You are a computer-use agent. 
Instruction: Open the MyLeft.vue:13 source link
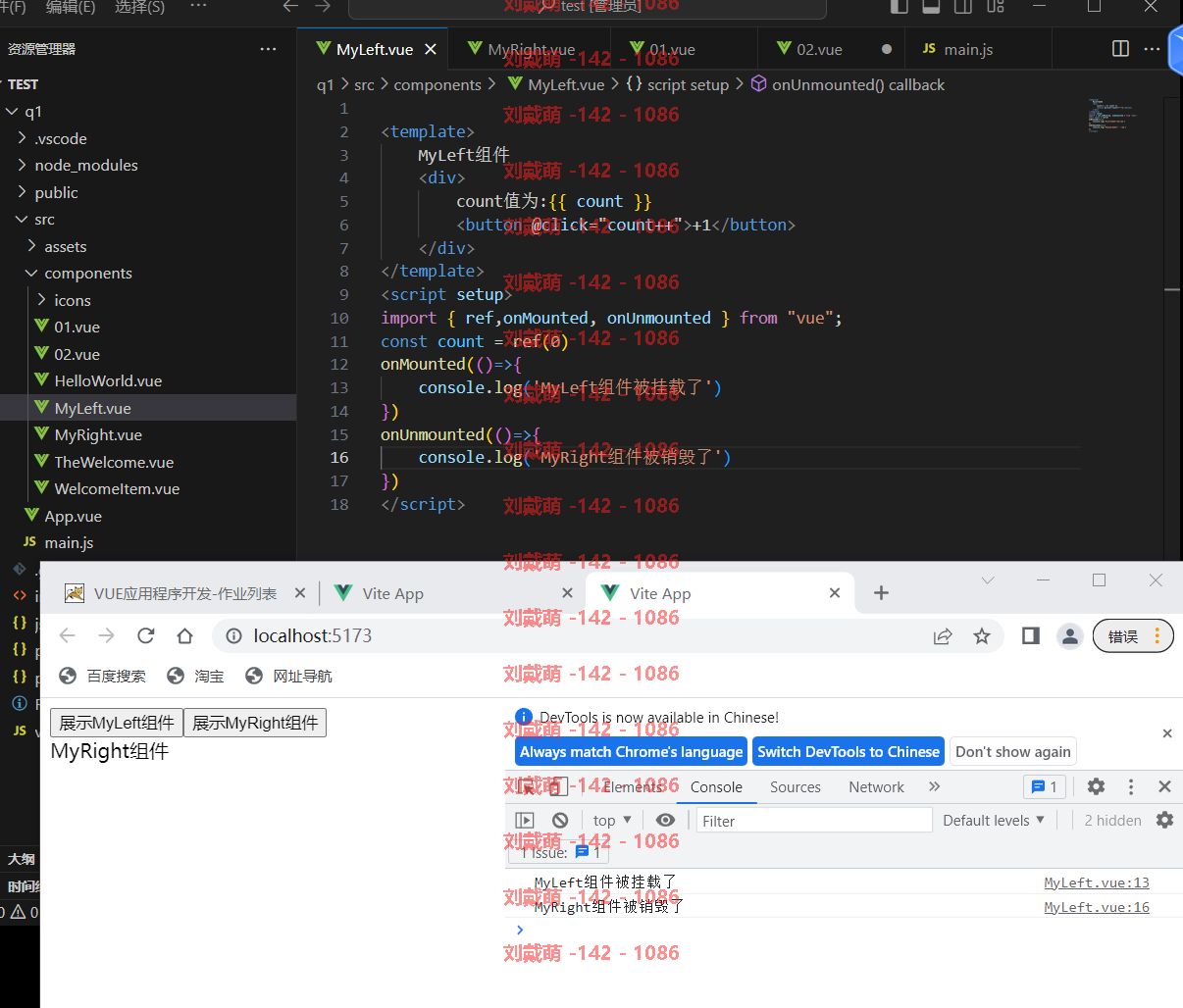1097,882
